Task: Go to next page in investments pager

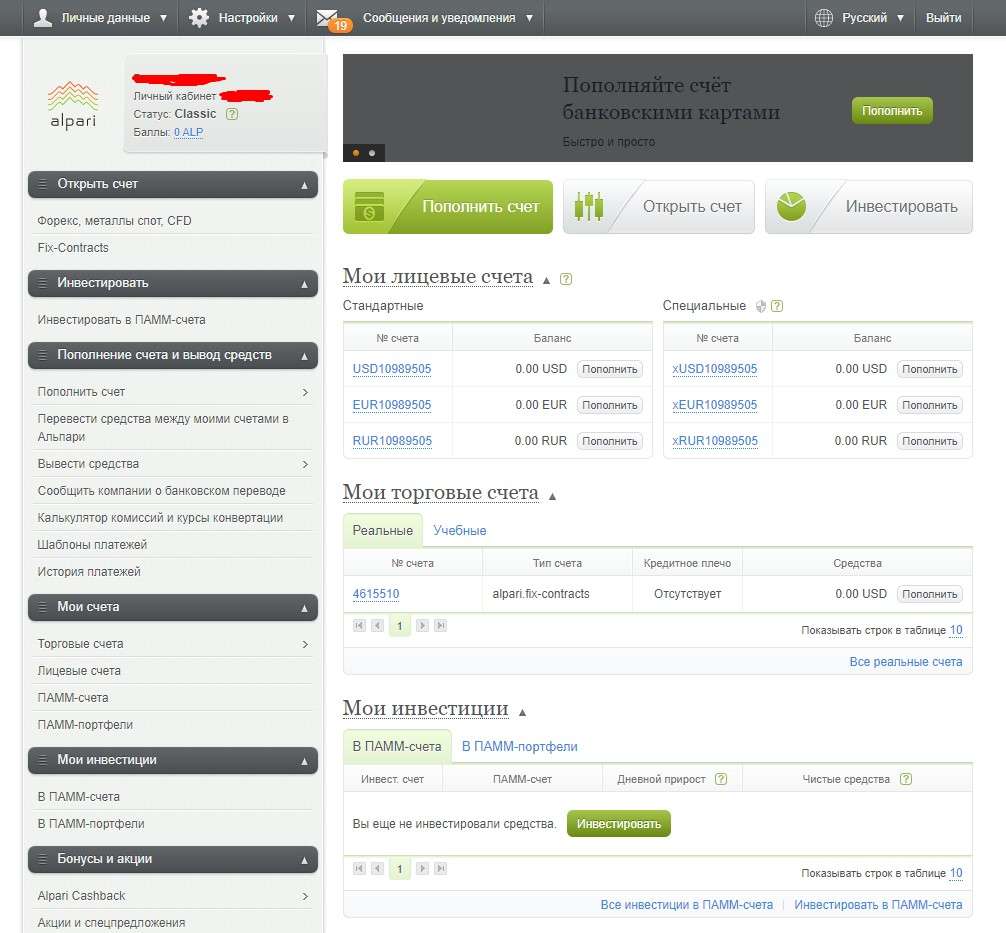Action: pos(422,869)
